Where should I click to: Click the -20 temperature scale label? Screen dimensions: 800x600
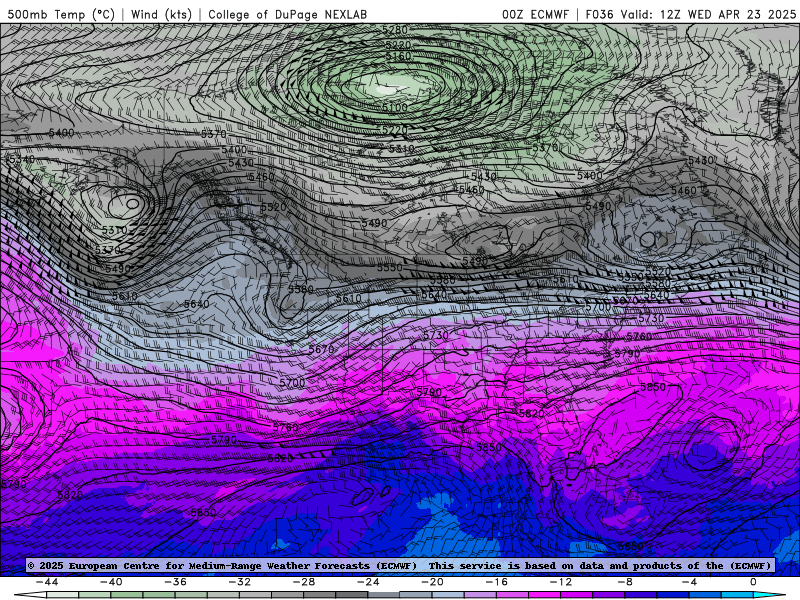click(433, 582)
